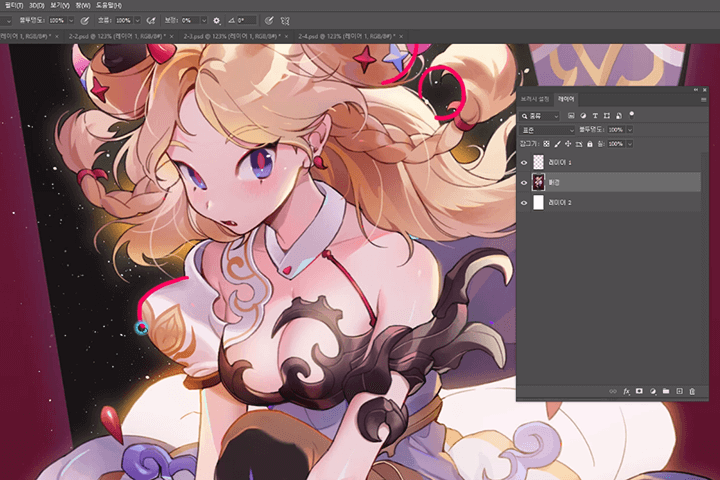Lock artboard nesting icon
This screenshot has width=720, height=480.
tap(579, 144)
